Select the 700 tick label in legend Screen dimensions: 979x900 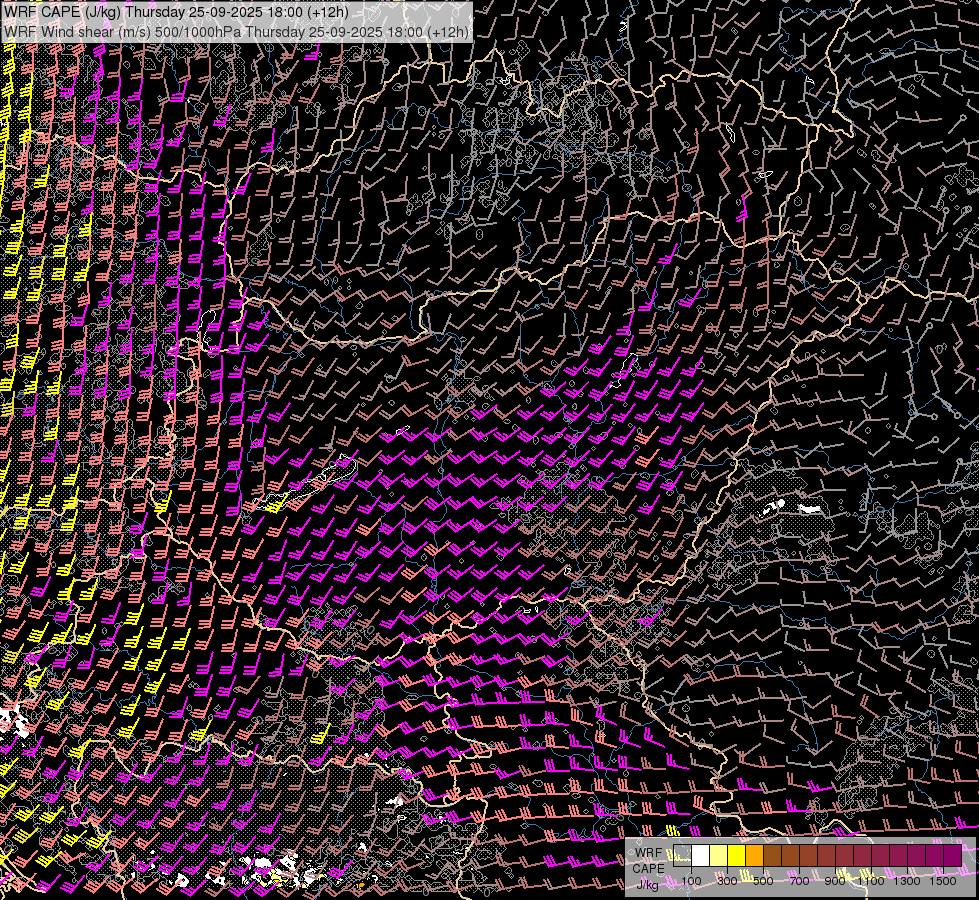[799, 880]
